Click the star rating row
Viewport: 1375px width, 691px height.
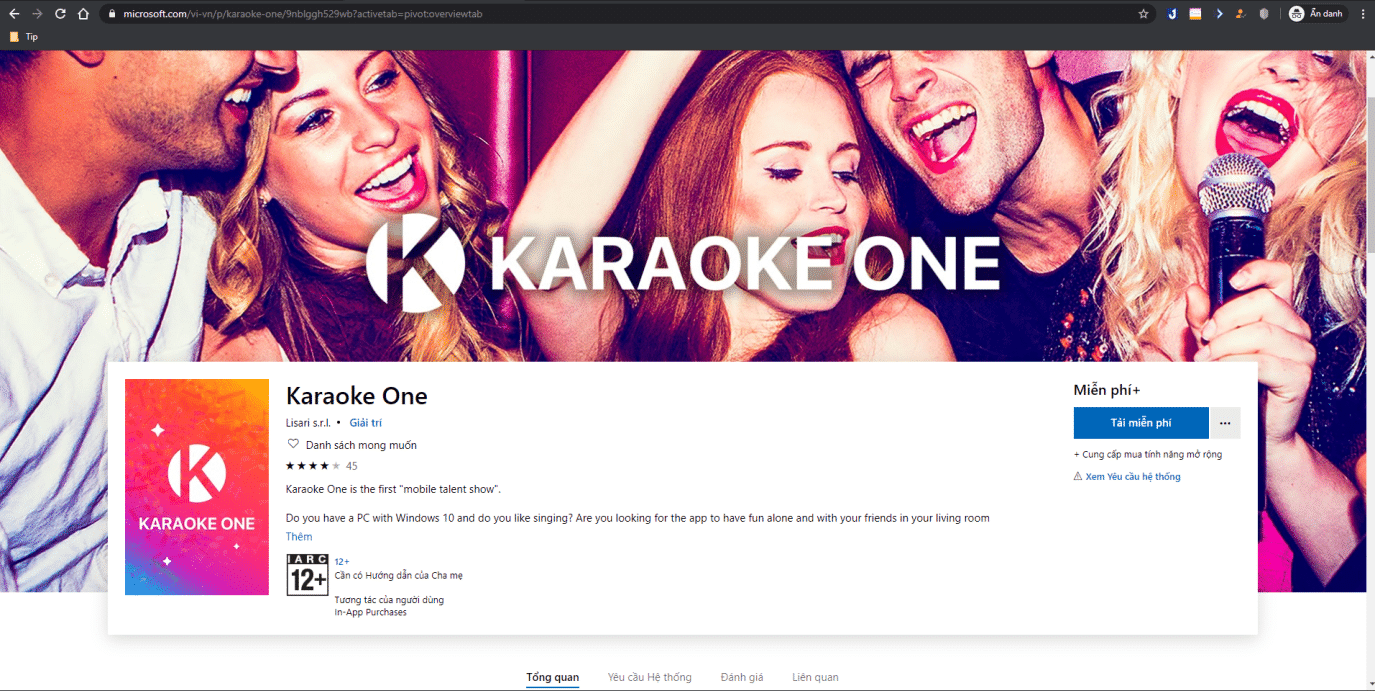click(313, 466)
